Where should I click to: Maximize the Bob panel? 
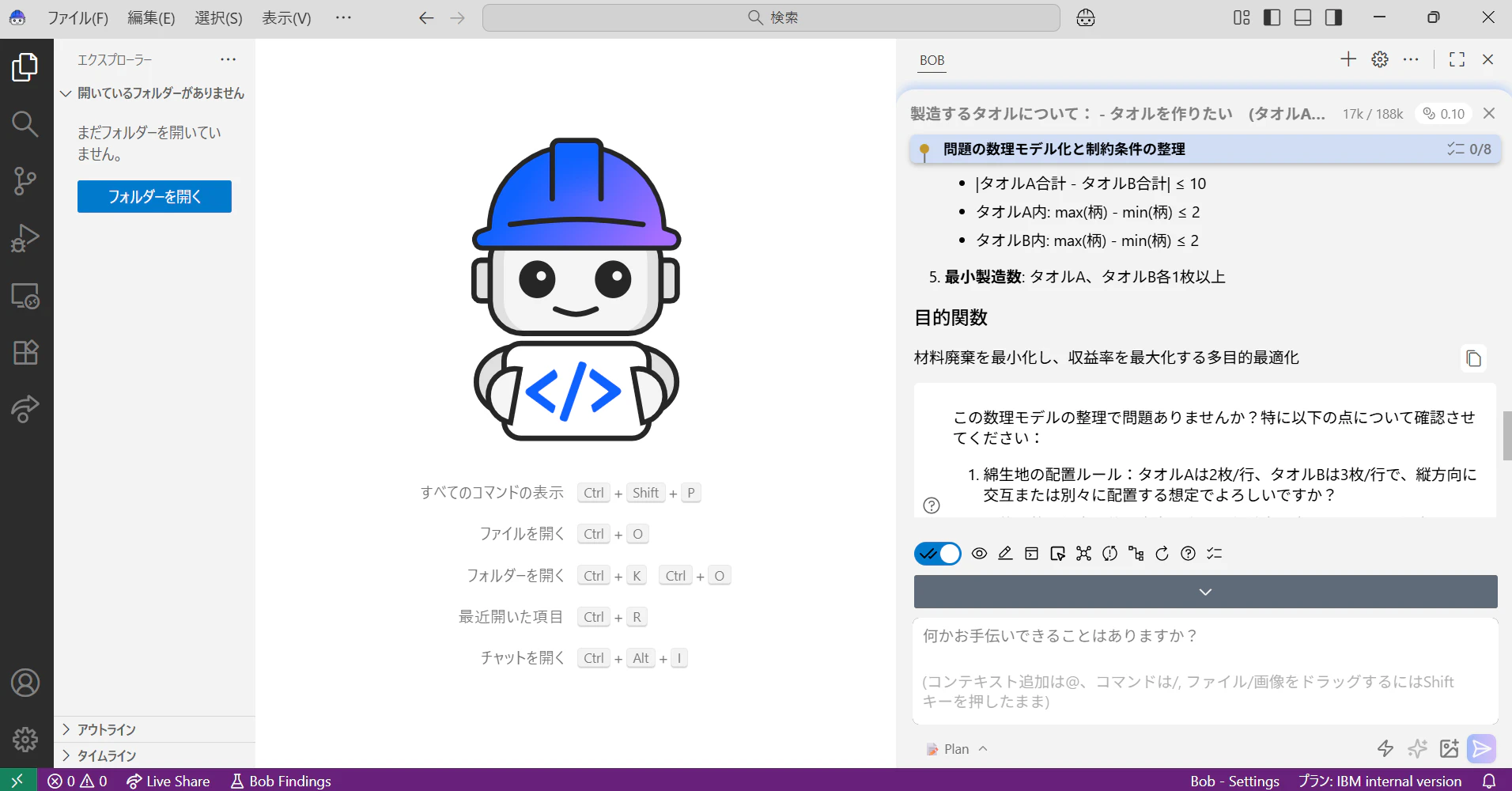point(1457,59)
